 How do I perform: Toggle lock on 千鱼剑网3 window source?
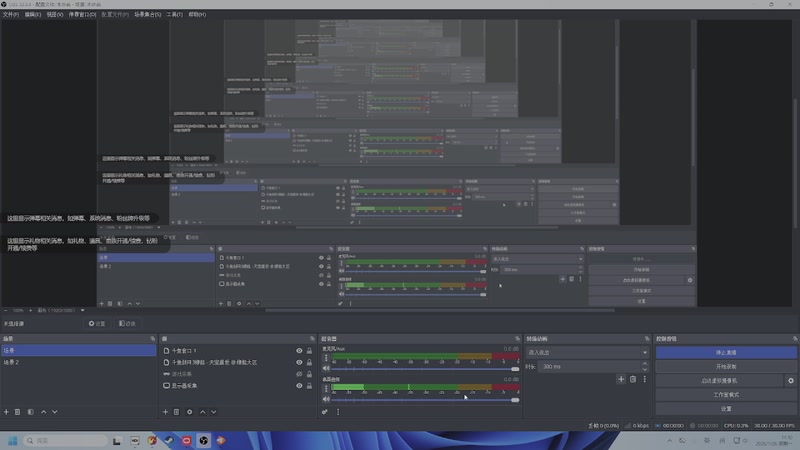(x=309, y=362)
